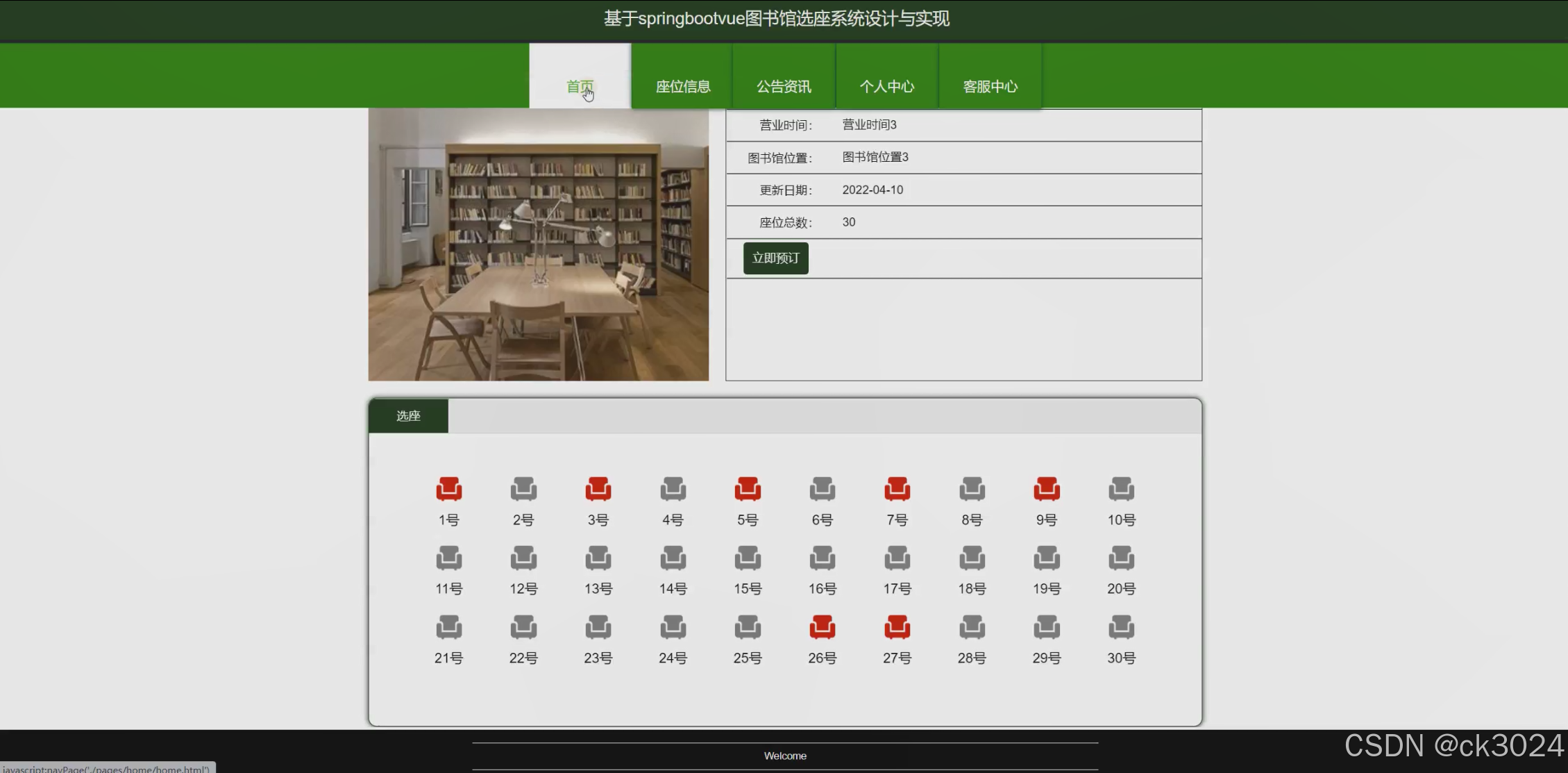Open the 座位信息 navigation tab
Viewport: 1568px width, 773px height.
tap(682, 85)
